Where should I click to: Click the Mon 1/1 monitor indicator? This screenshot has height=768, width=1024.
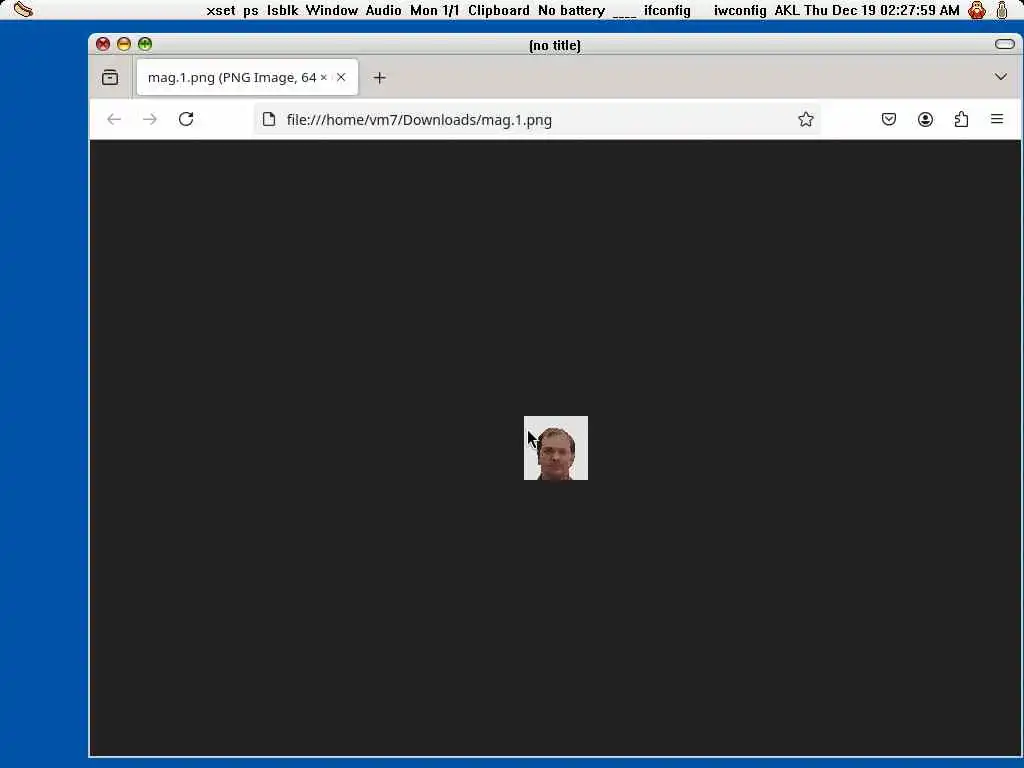[434, 10]
